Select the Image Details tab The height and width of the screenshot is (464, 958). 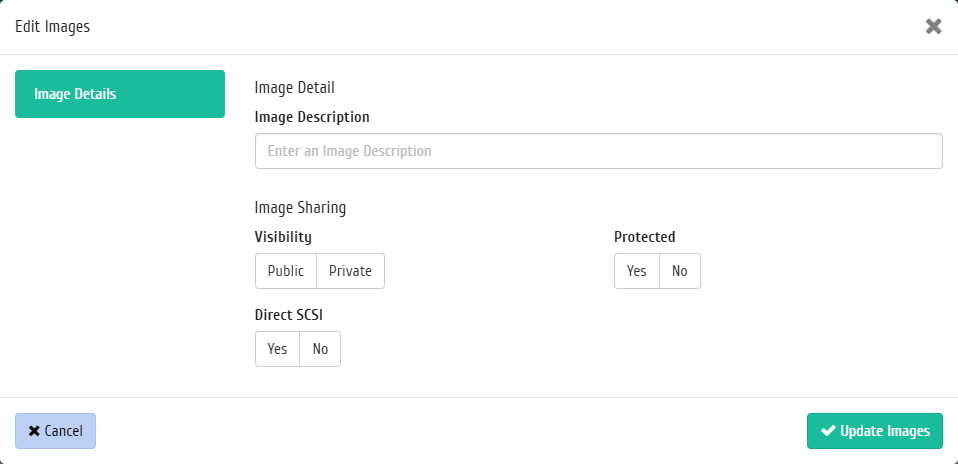(120, 94)
